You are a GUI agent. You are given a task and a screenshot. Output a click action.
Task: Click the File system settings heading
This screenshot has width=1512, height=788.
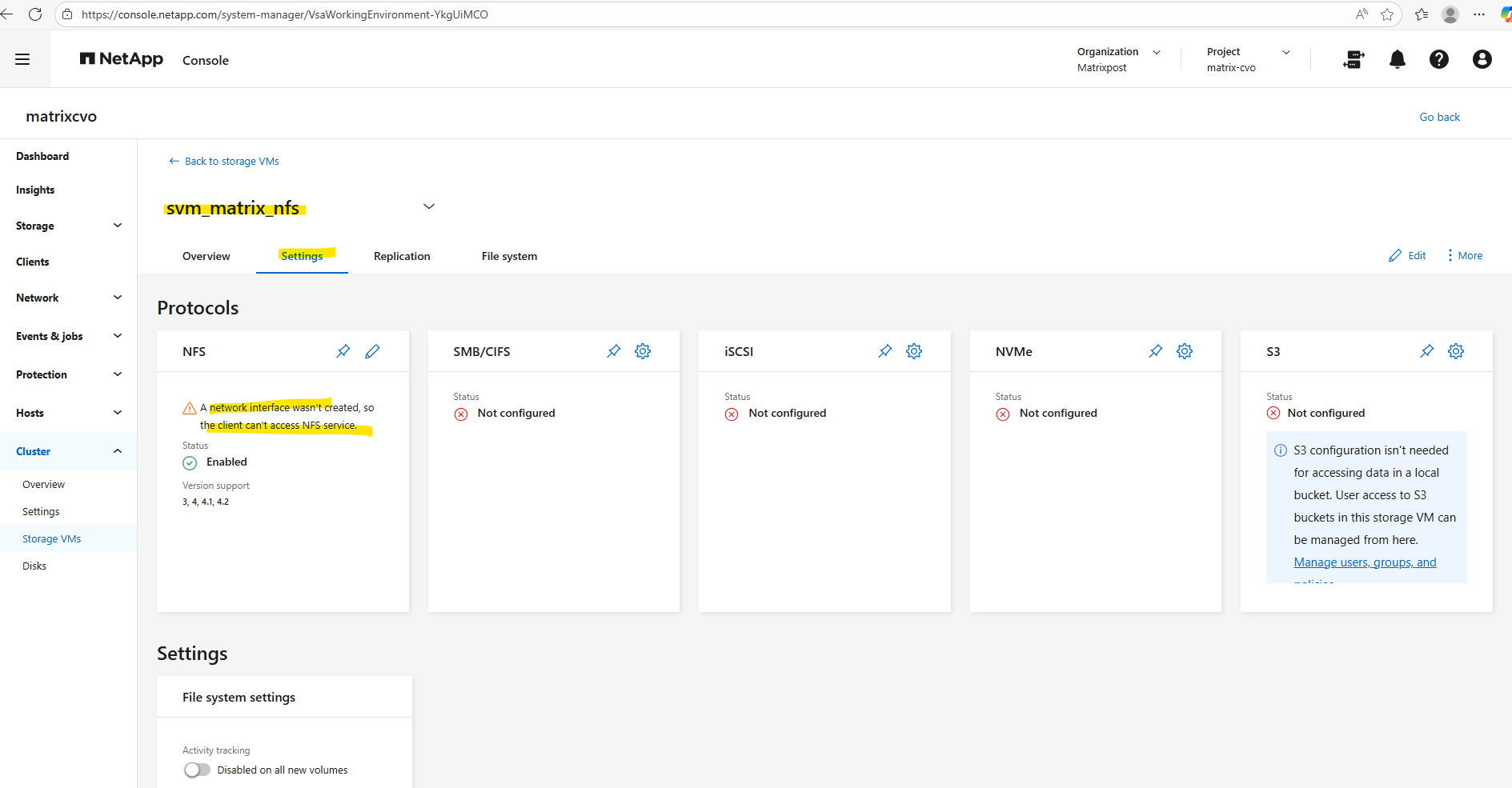(239, 697)
